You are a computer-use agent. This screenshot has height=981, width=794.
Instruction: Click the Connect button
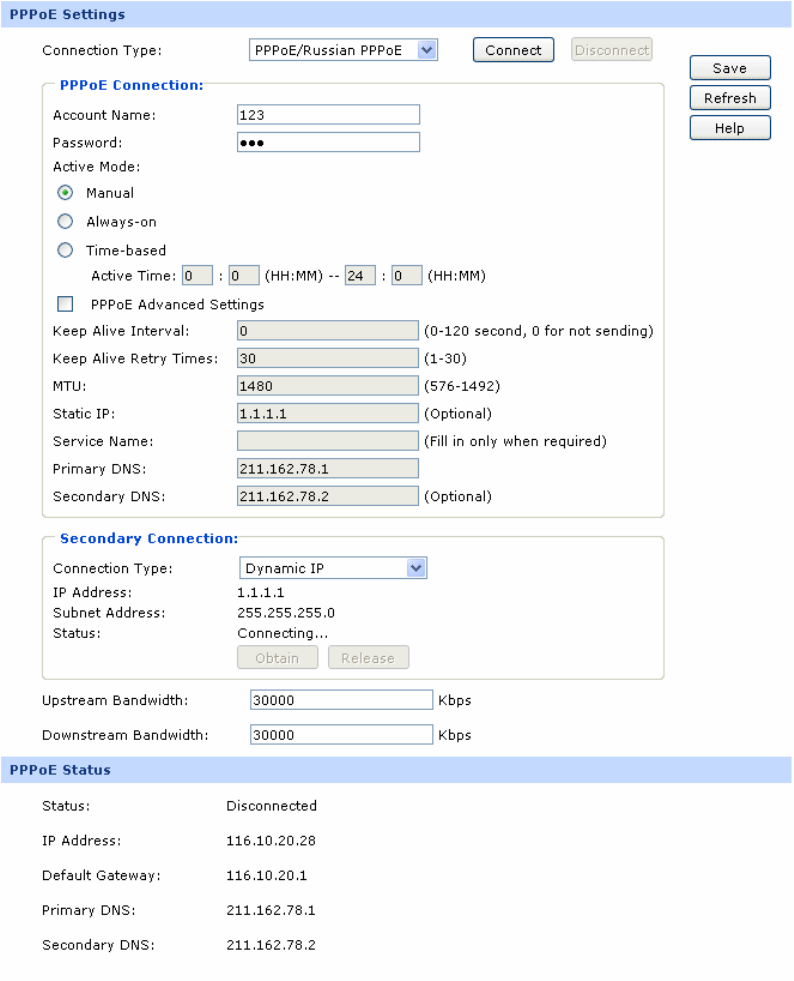coord(513,50)
